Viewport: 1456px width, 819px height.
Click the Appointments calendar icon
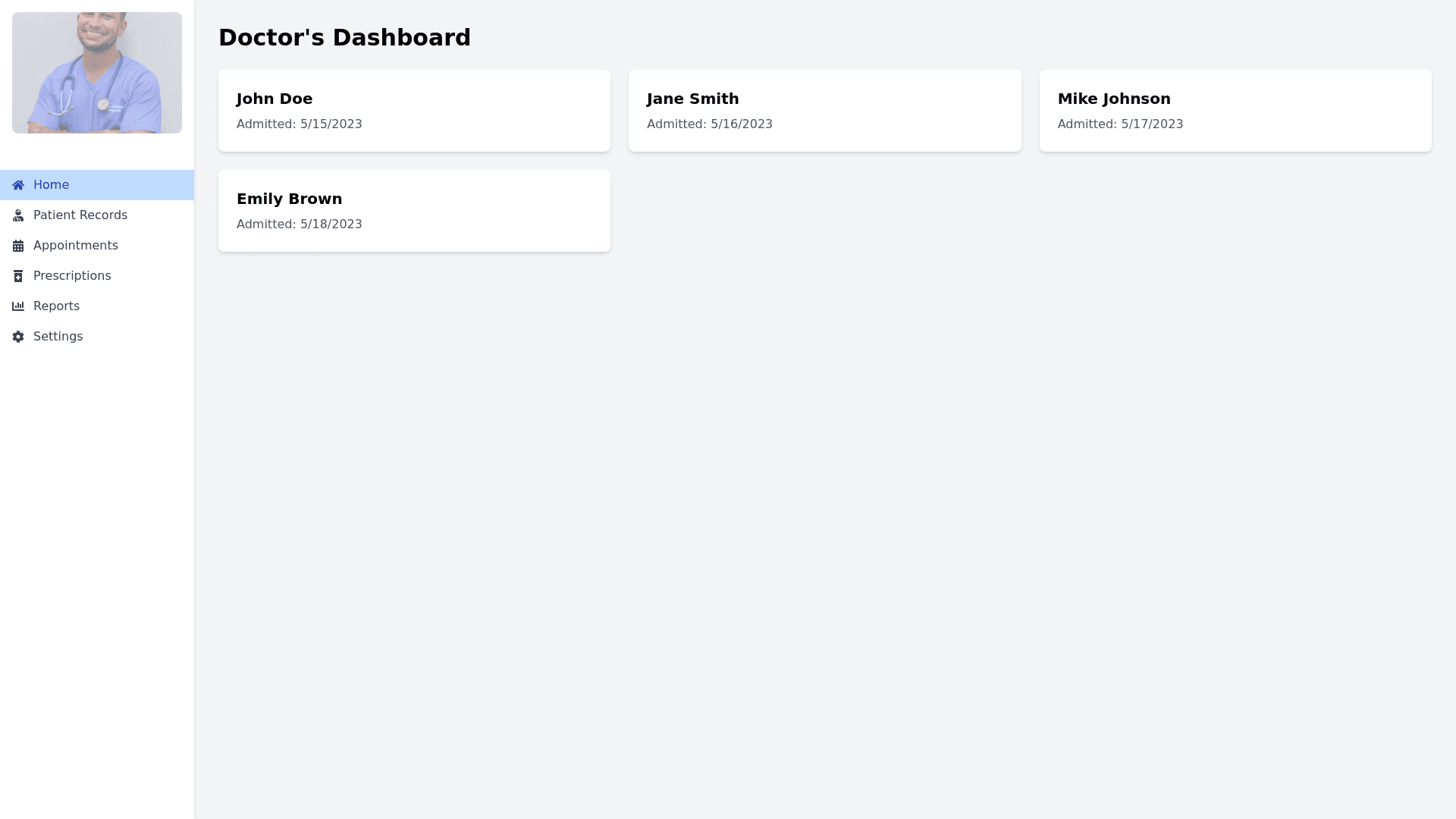18,246
